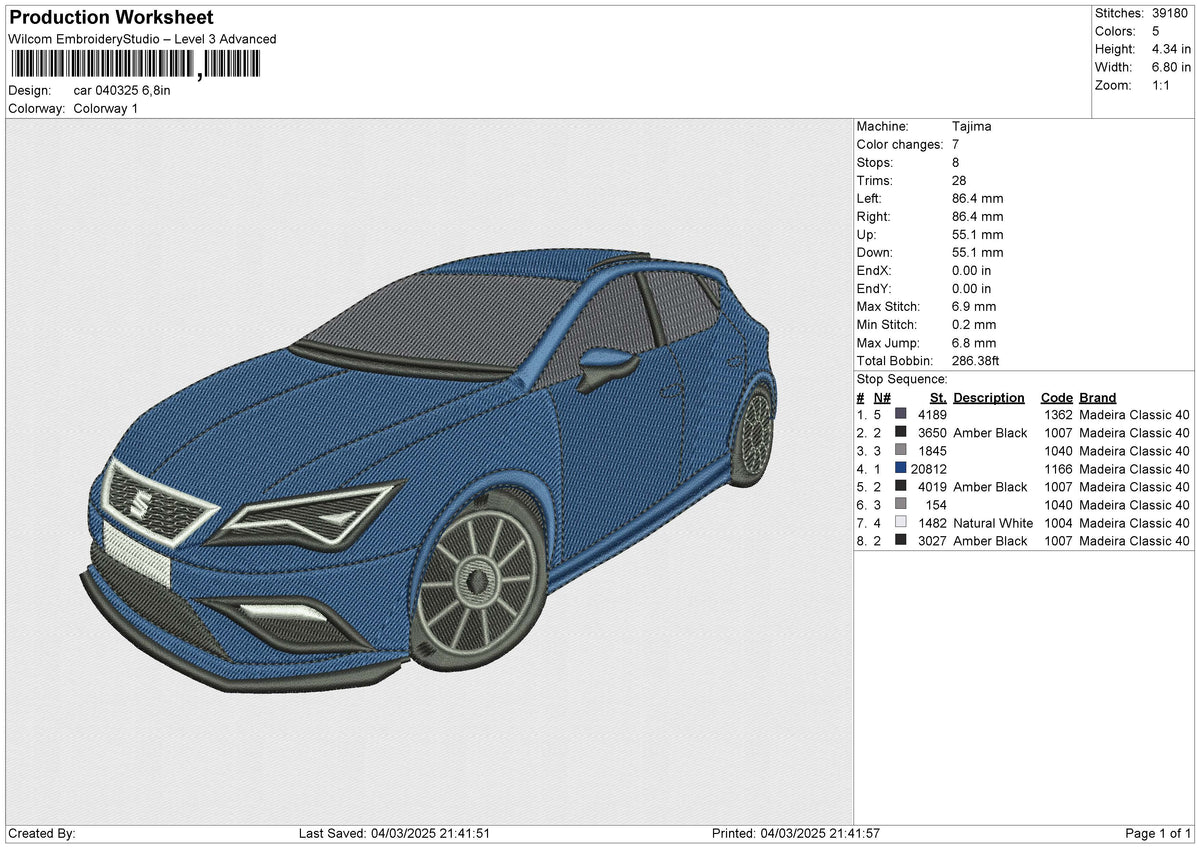Click the Zoom value 1:1
This screenshot has height=848, width=1200.
pos(1162,85)
